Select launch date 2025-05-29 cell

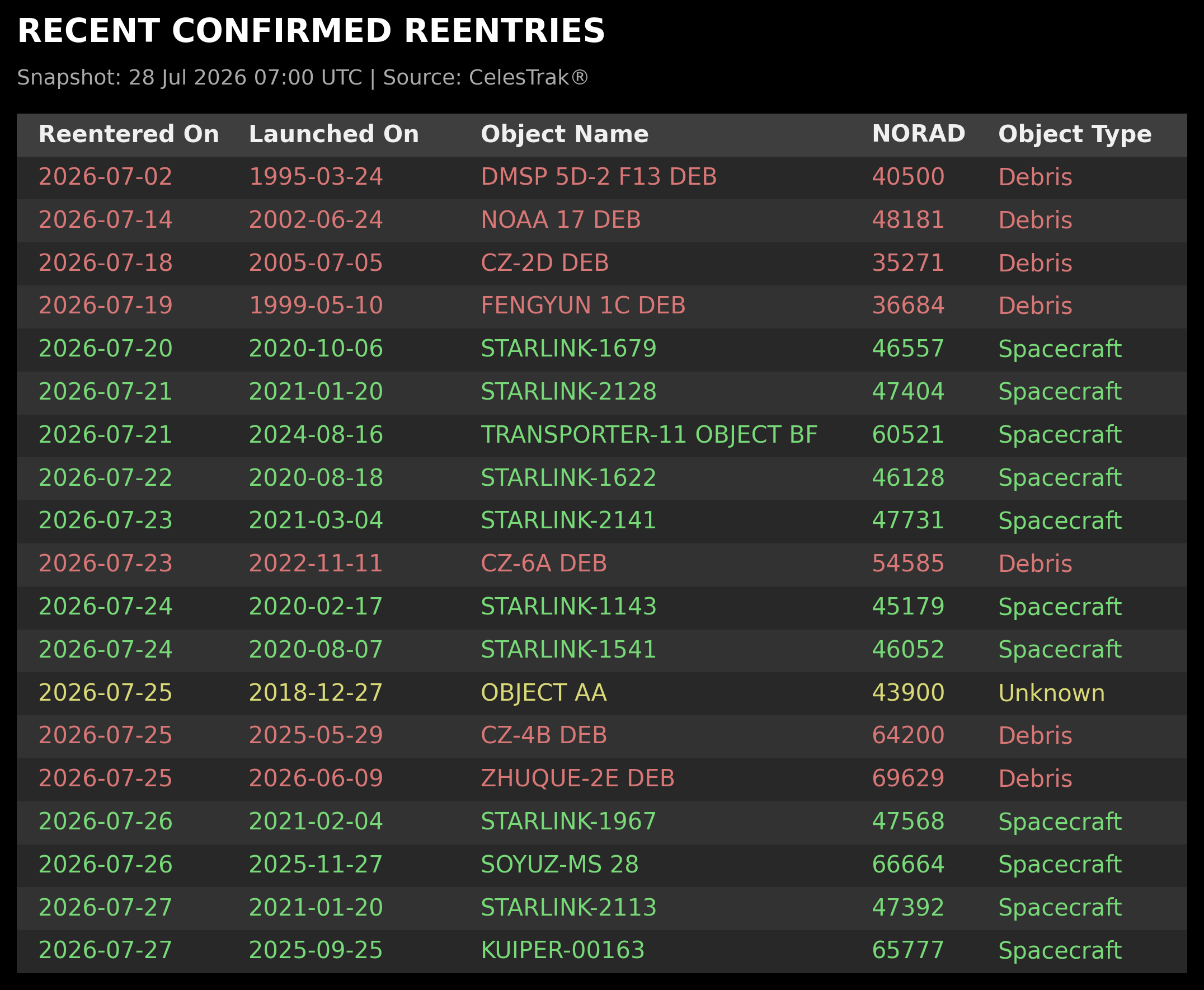(x=315, y=736)
